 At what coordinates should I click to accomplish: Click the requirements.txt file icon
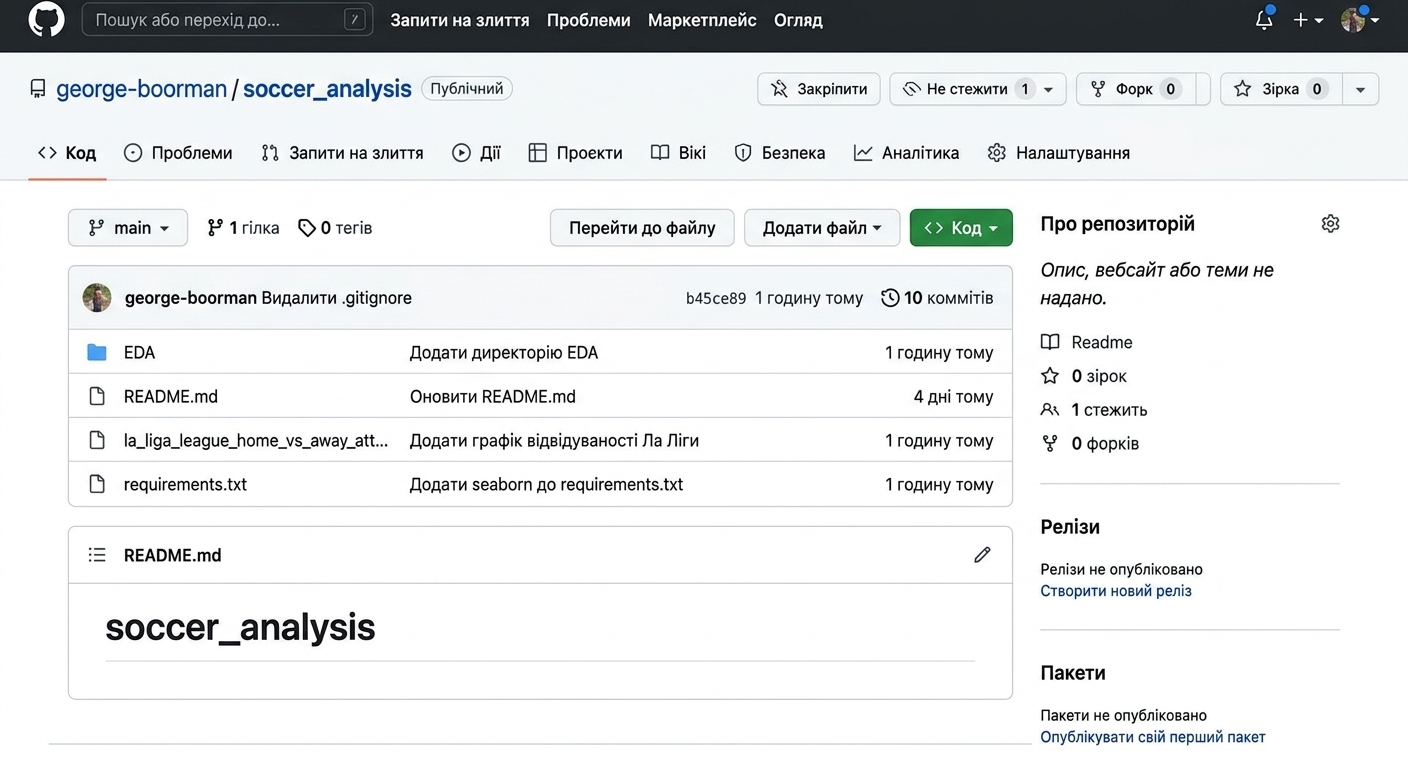97,484
